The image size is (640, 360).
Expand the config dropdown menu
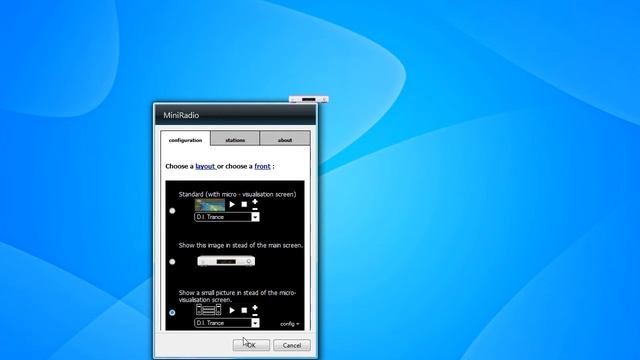[290, 324]
